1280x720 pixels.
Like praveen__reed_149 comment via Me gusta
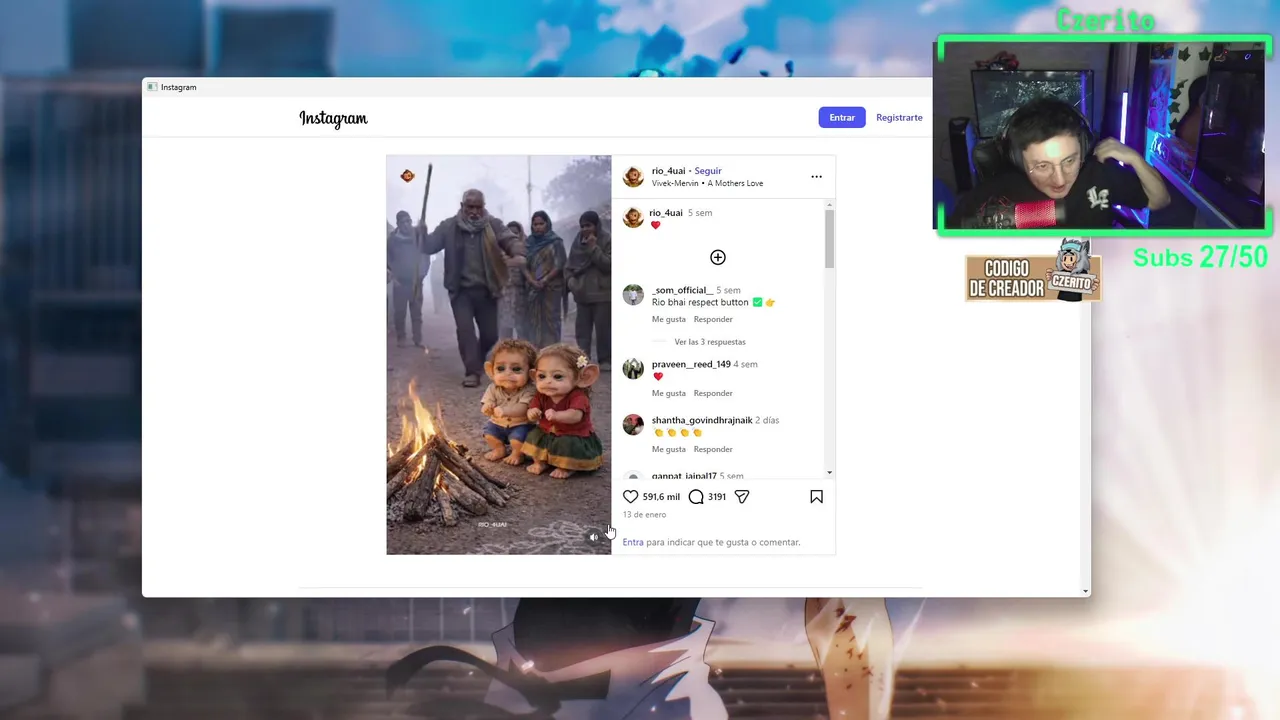point(669,393)
